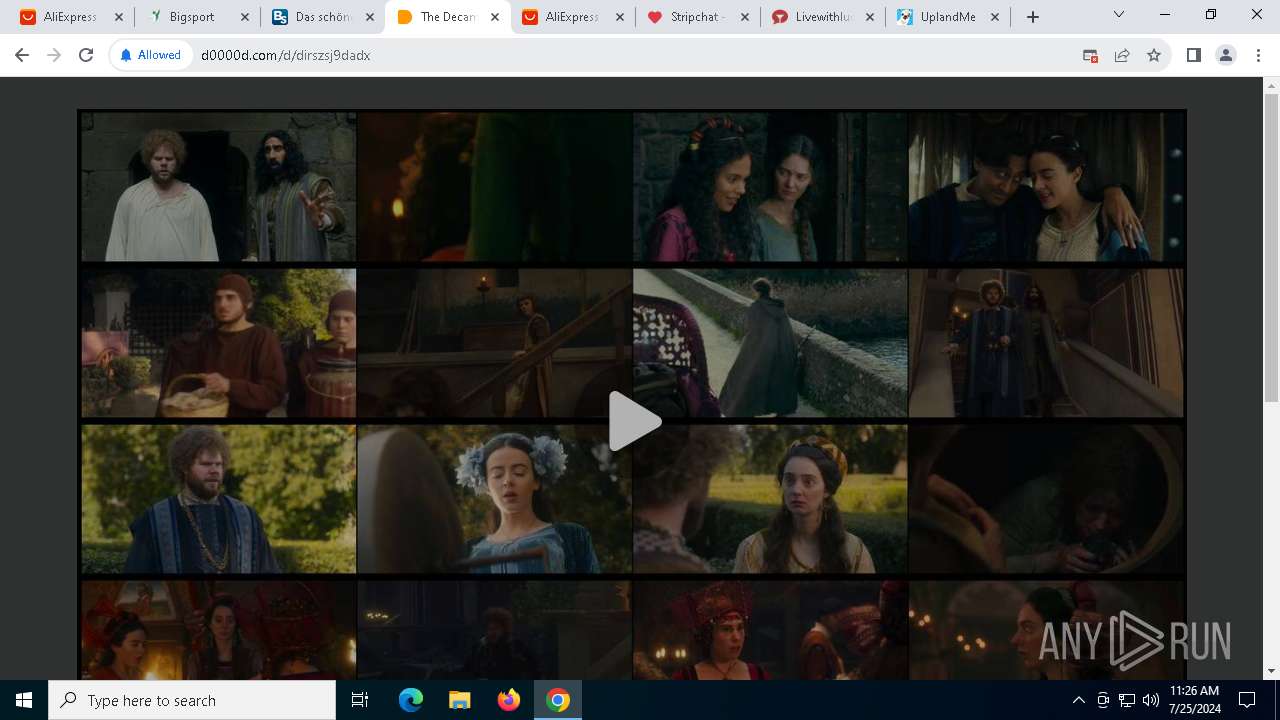Open the clock showing 11:26 AM

1194,700
